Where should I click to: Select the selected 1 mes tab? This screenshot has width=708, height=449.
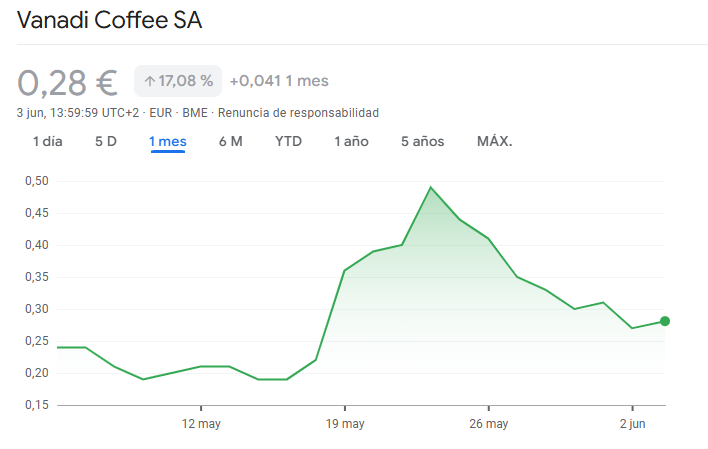click(168, 141)
